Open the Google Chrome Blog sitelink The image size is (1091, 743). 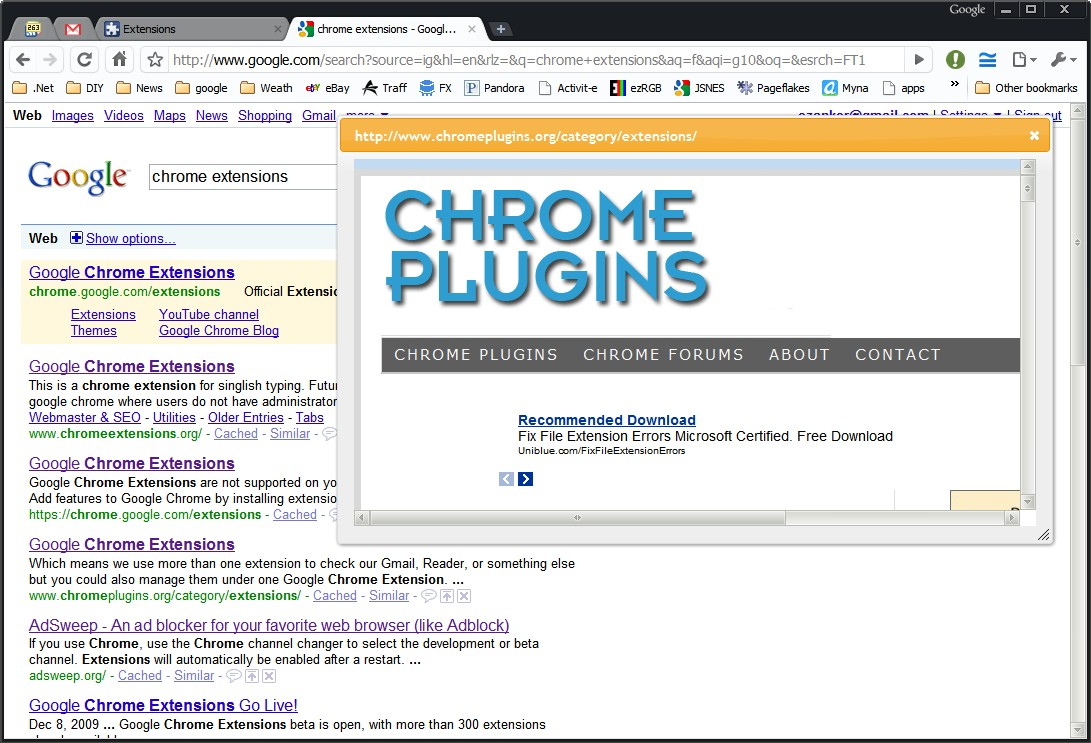(219, 330)
